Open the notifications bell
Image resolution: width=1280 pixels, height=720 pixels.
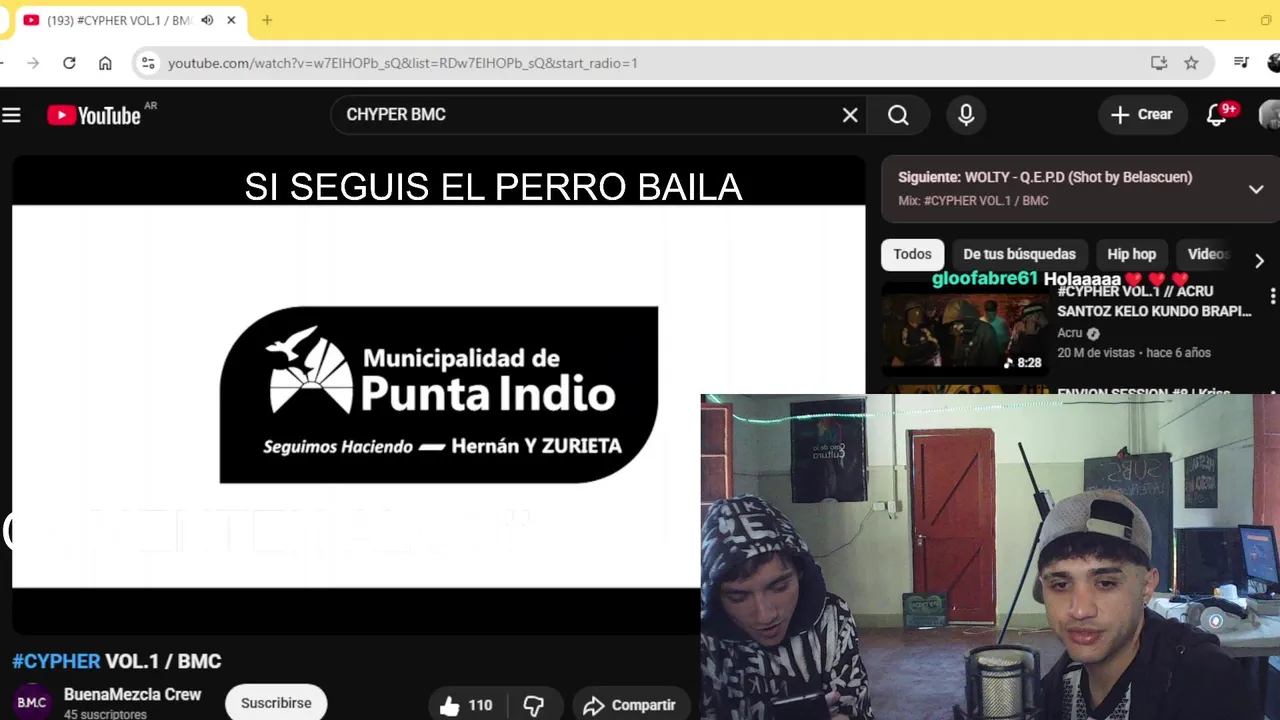[x=1217, y=115]
